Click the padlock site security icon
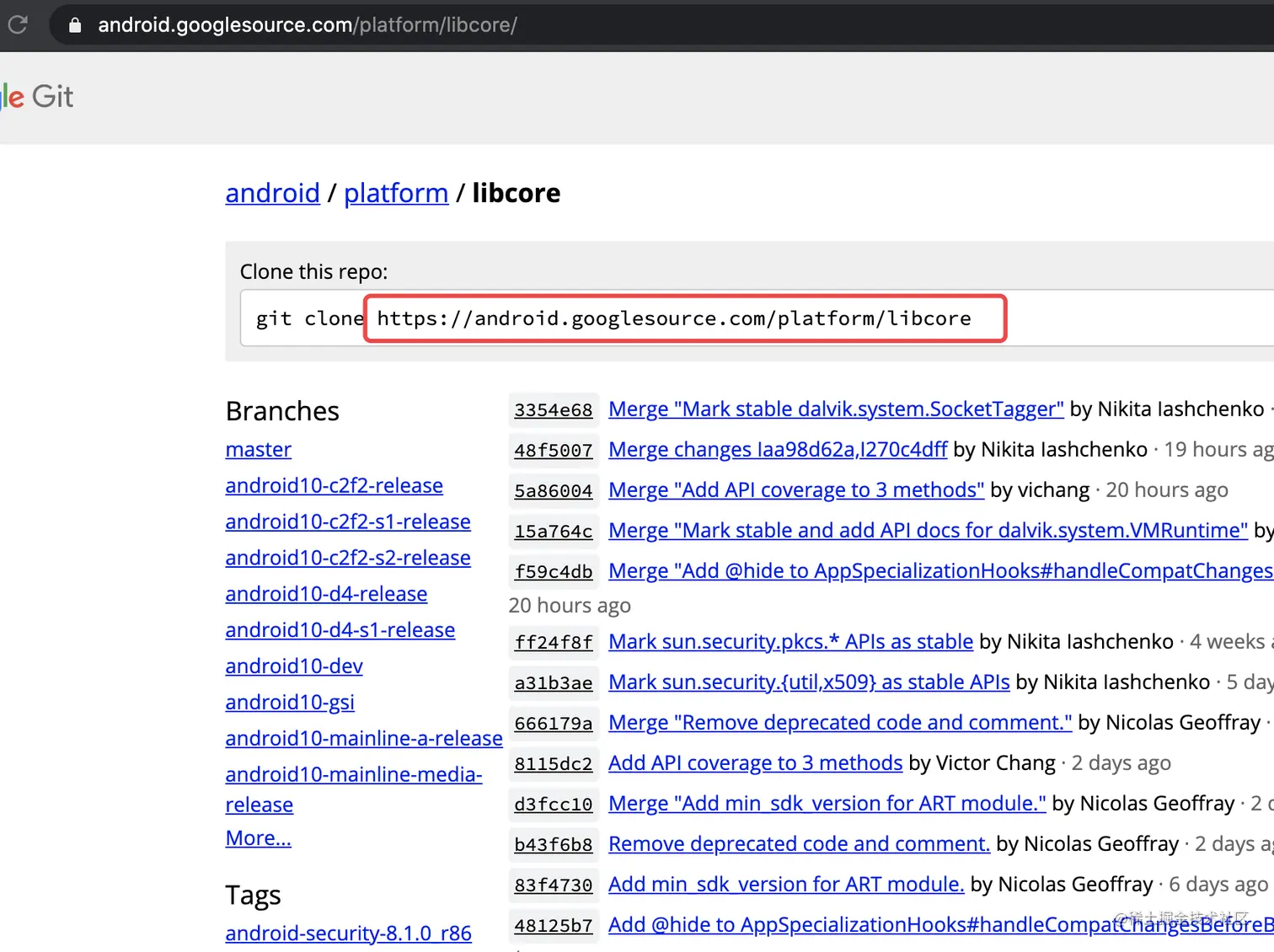 (x=75, y=25)
